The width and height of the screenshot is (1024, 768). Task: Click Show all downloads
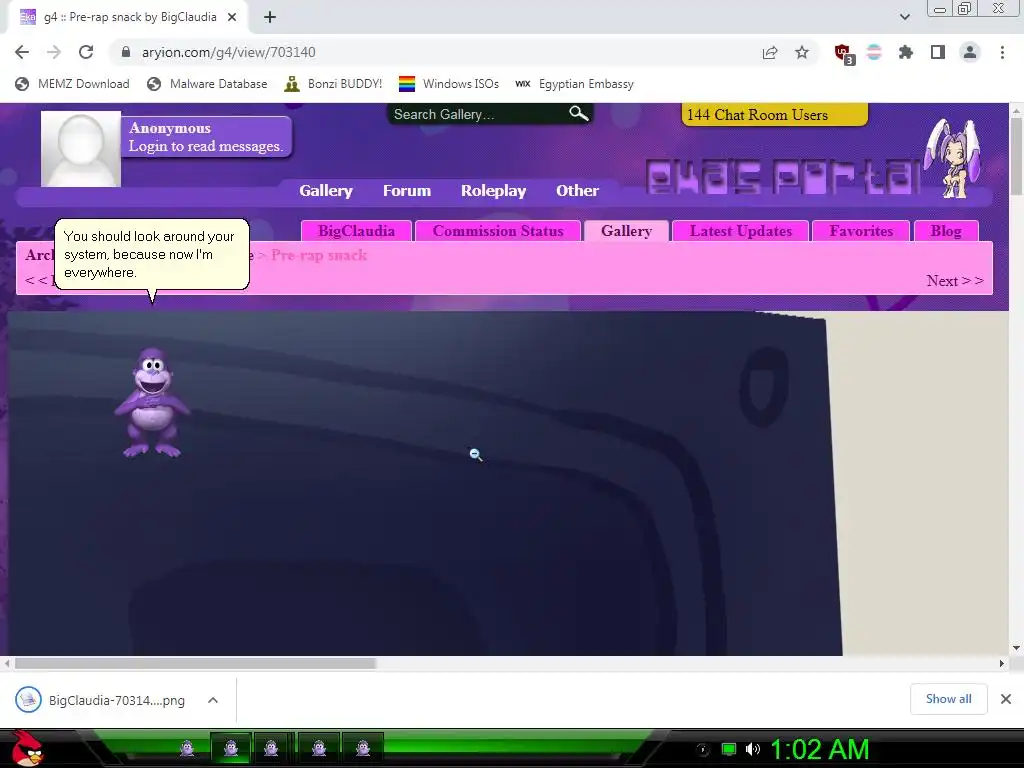pos(948,699)
